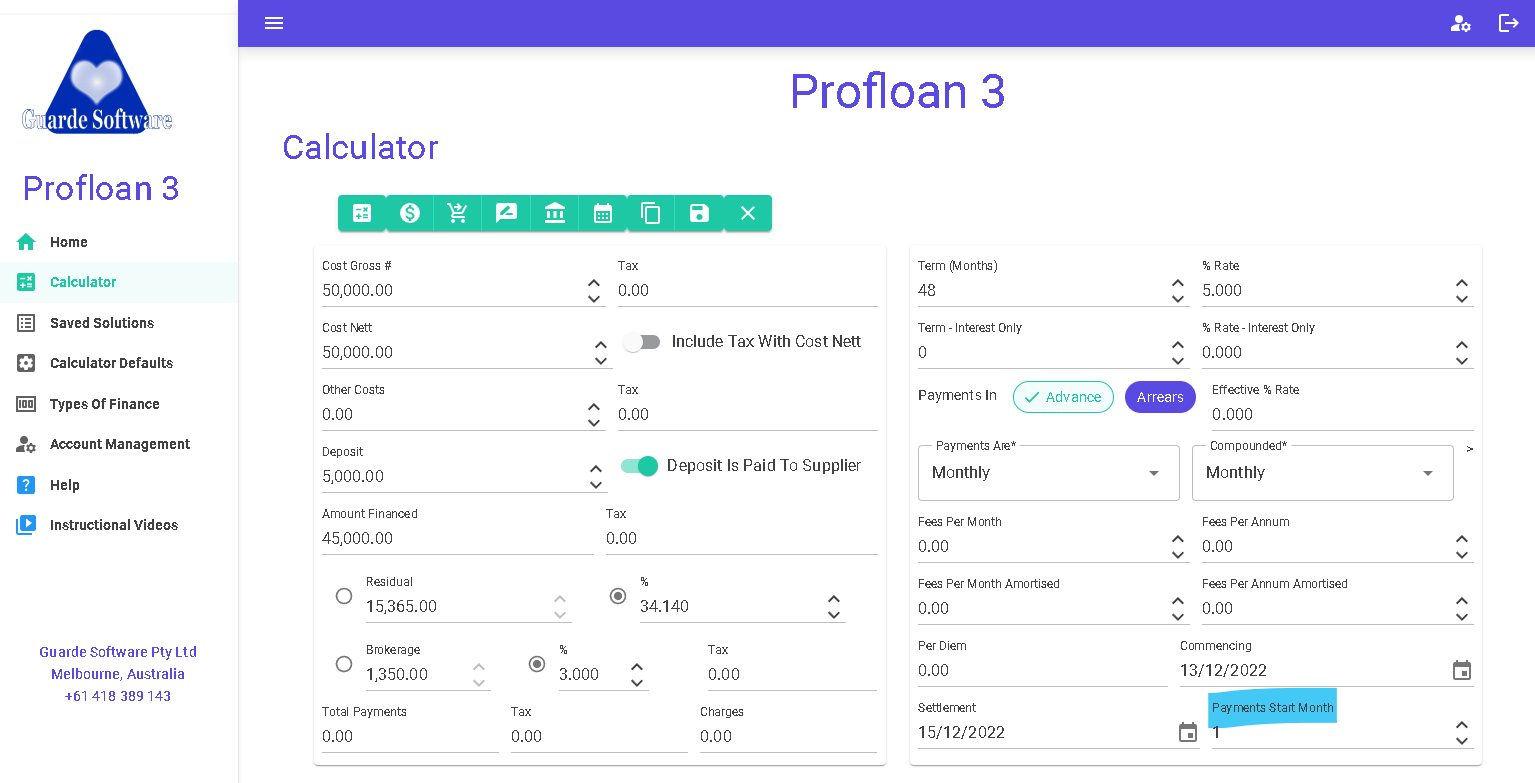Toggle Deposit Is Paid To Supplier switch
The image size is (1535, 783).
pos(640,466)
